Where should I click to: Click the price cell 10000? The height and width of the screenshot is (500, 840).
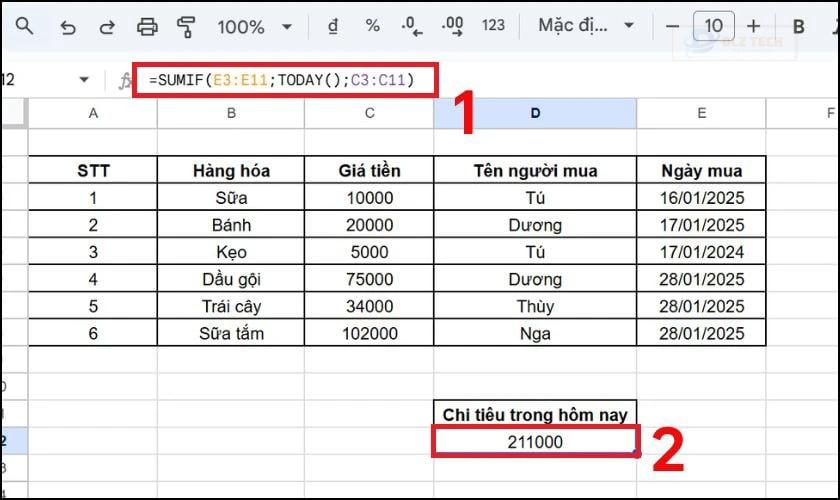(x=369, y=198)
